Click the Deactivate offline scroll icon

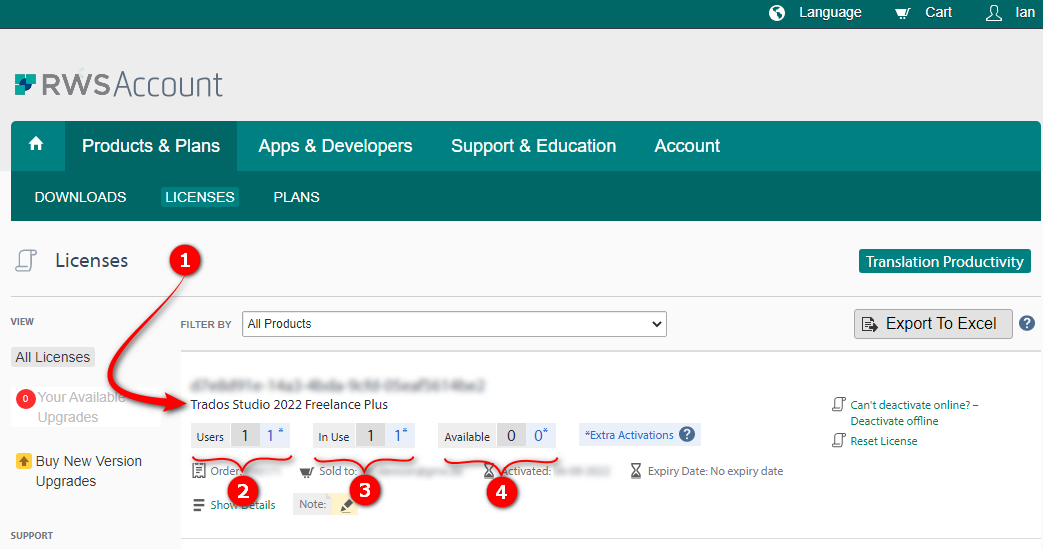(x=839, y=405)
